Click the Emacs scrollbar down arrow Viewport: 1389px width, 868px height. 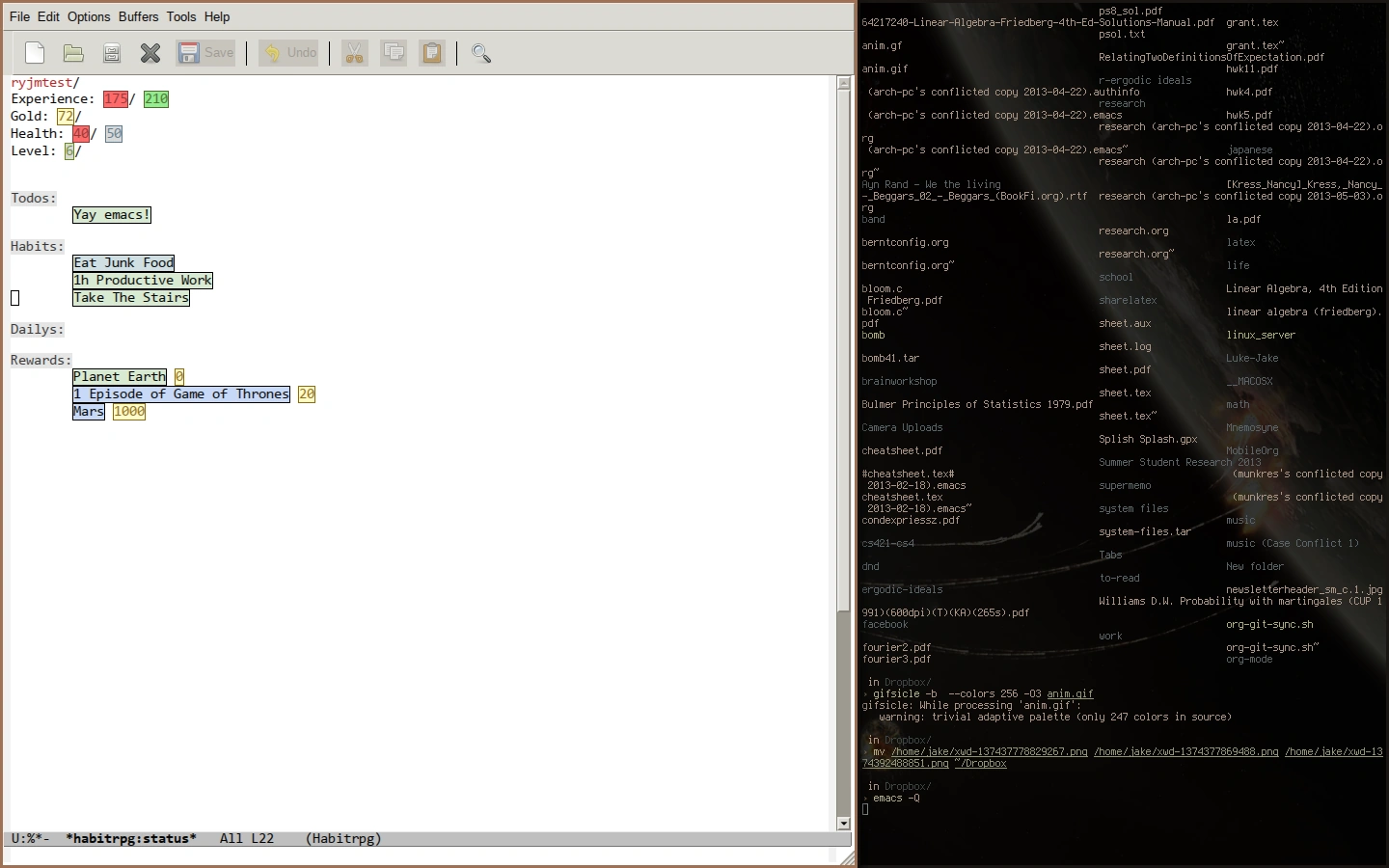coord(844,824)
